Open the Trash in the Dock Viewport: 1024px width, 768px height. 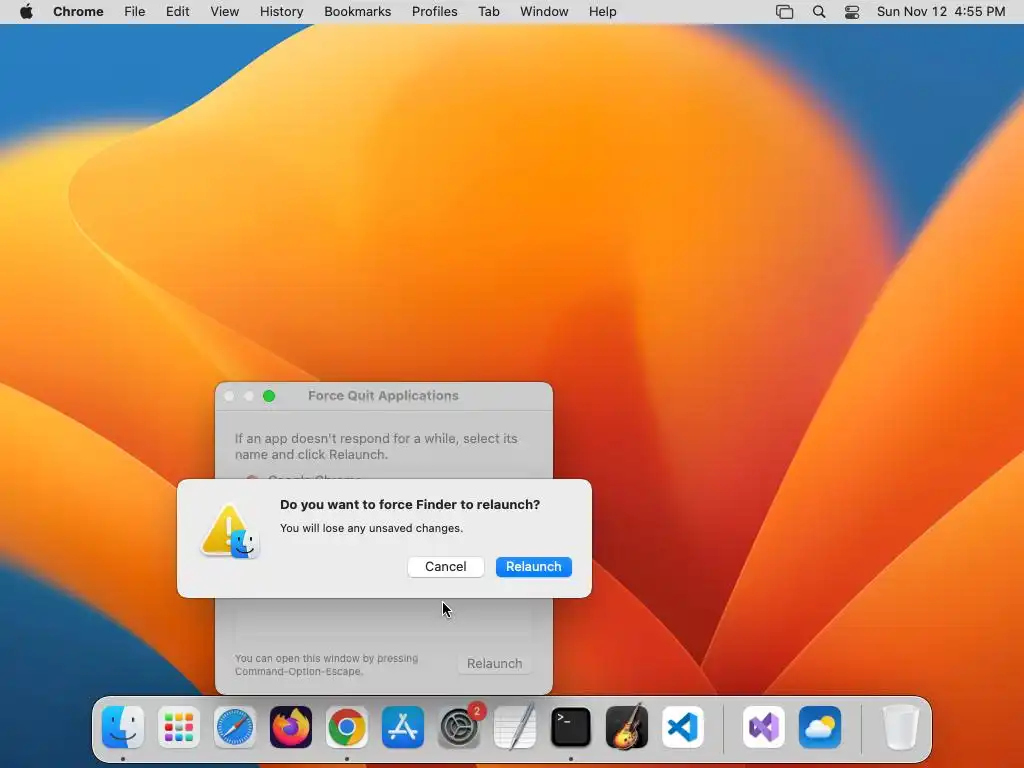tap(901, 727)
